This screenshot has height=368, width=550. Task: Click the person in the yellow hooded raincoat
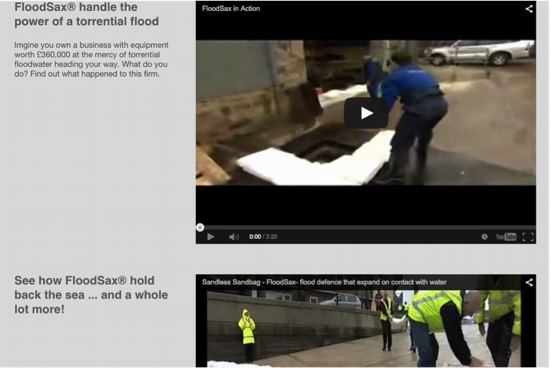(x=247, y=335)
